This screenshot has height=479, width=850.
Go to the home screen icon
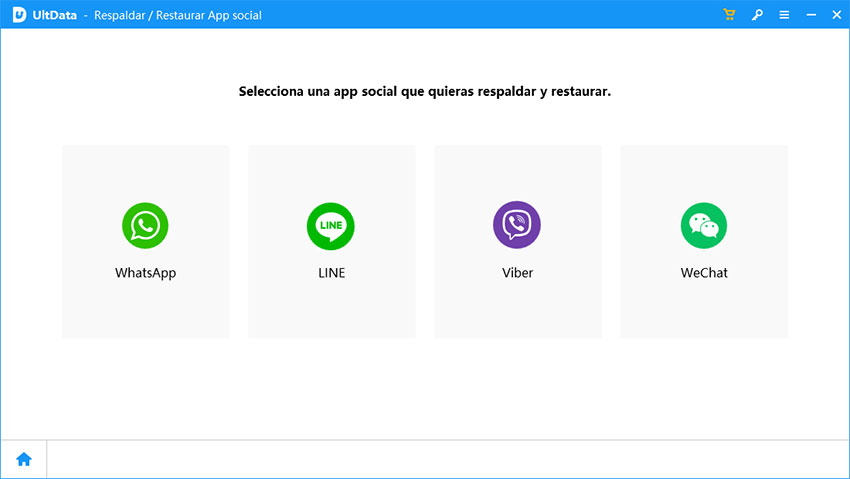click(24, 459)
